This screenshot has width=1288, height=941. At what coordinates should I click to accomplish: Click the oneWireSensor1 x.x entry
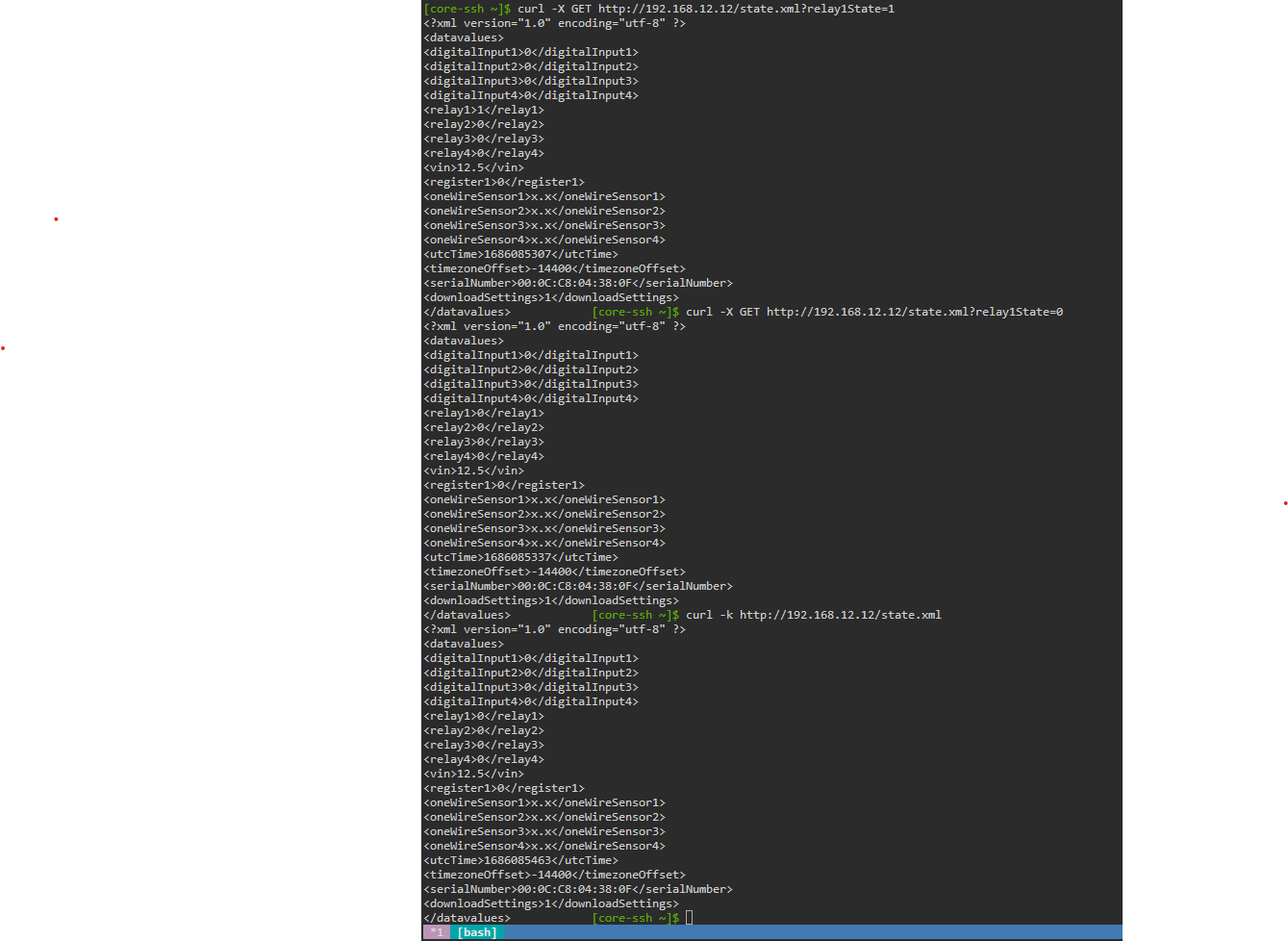pyautogui.click(x=543, y=801)
